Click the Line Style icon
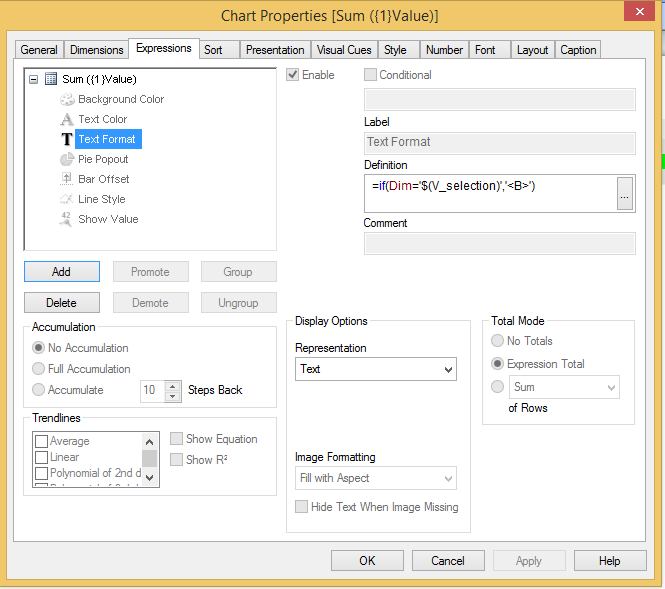Viewport: 665px width, 589px height. 67,199
